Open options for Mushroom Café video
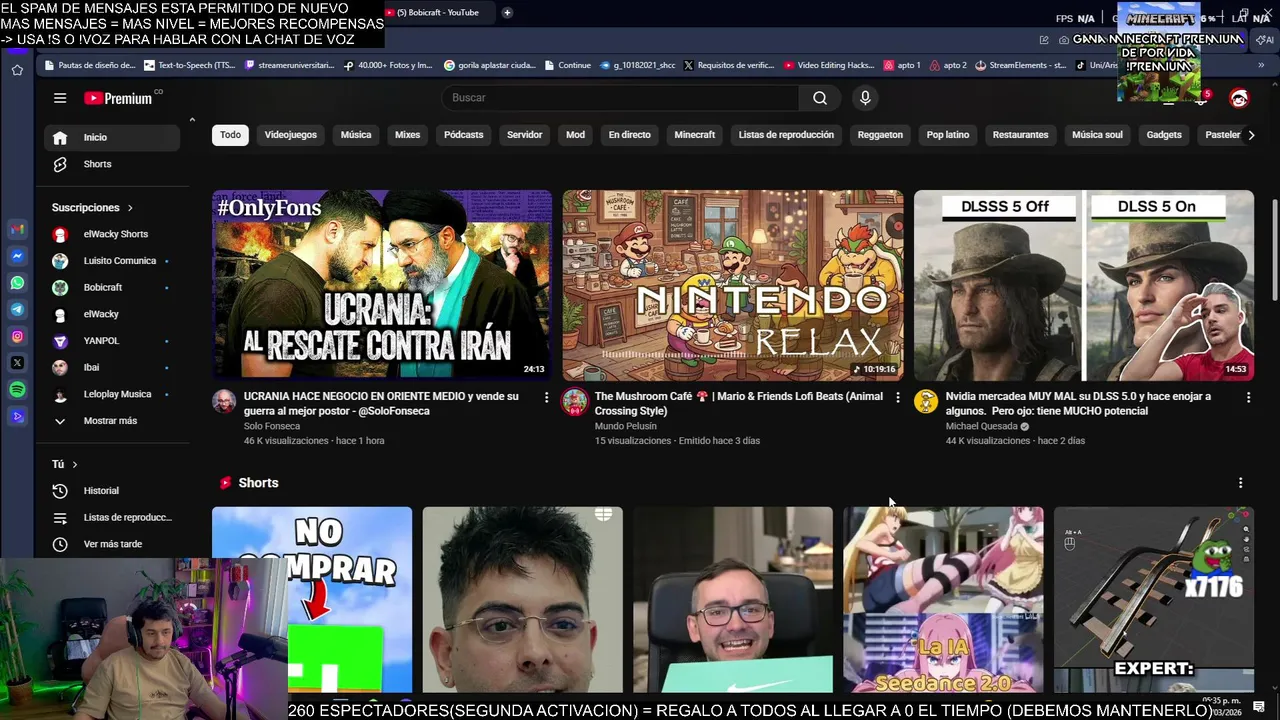1280x720 pixels. (x=897, y=398)
